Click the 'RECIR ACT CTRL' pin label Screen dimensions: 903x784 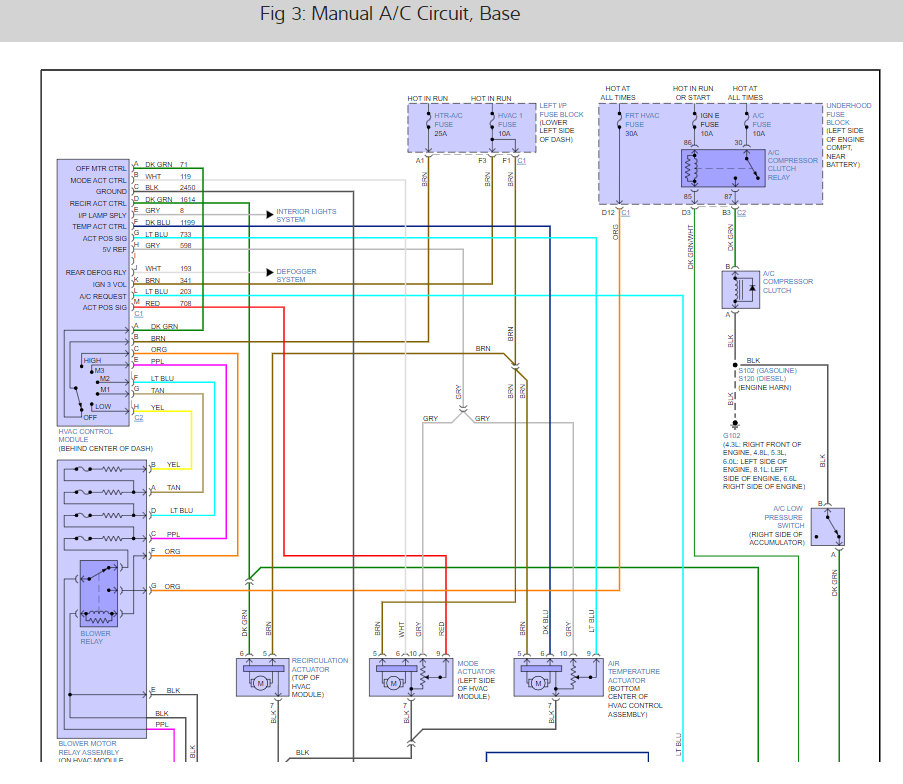(97, 203)
